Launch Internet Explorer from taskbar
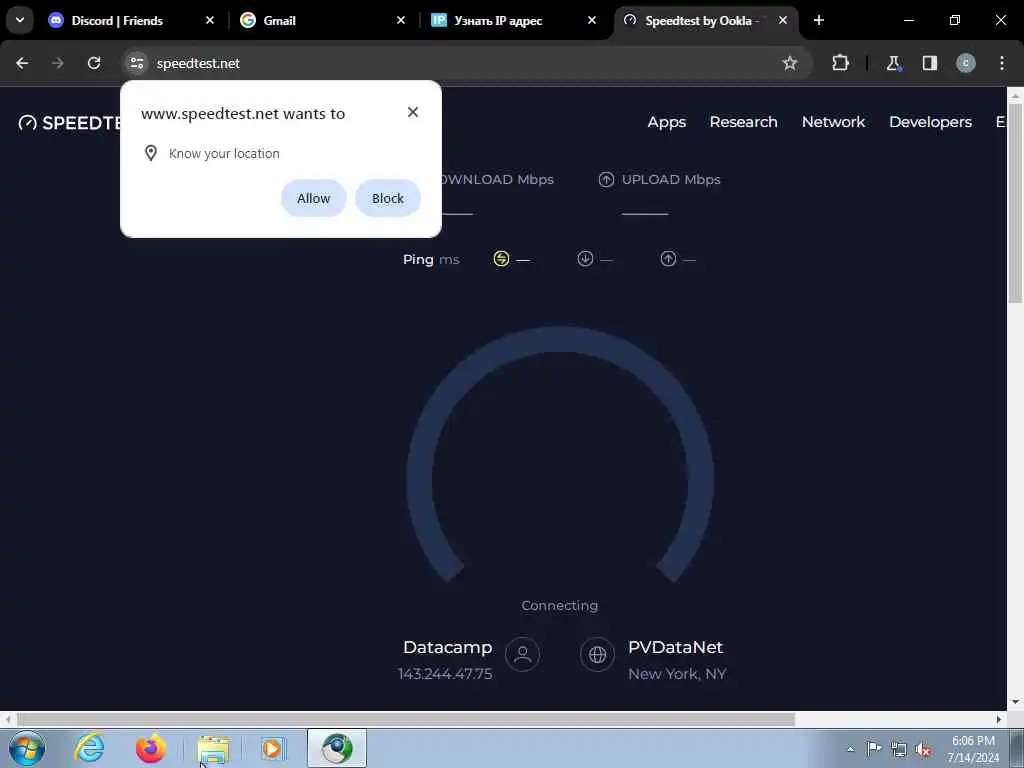The width and height of the screenshot is (1024, 768). point(89,748)
